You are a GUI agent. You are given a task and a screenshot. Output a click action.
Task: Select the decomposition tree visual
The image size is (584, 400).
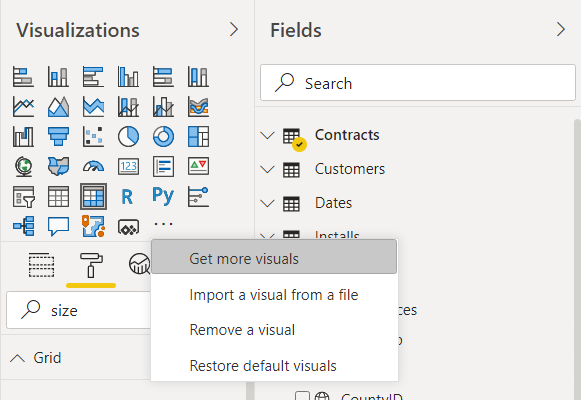point(23,226)
